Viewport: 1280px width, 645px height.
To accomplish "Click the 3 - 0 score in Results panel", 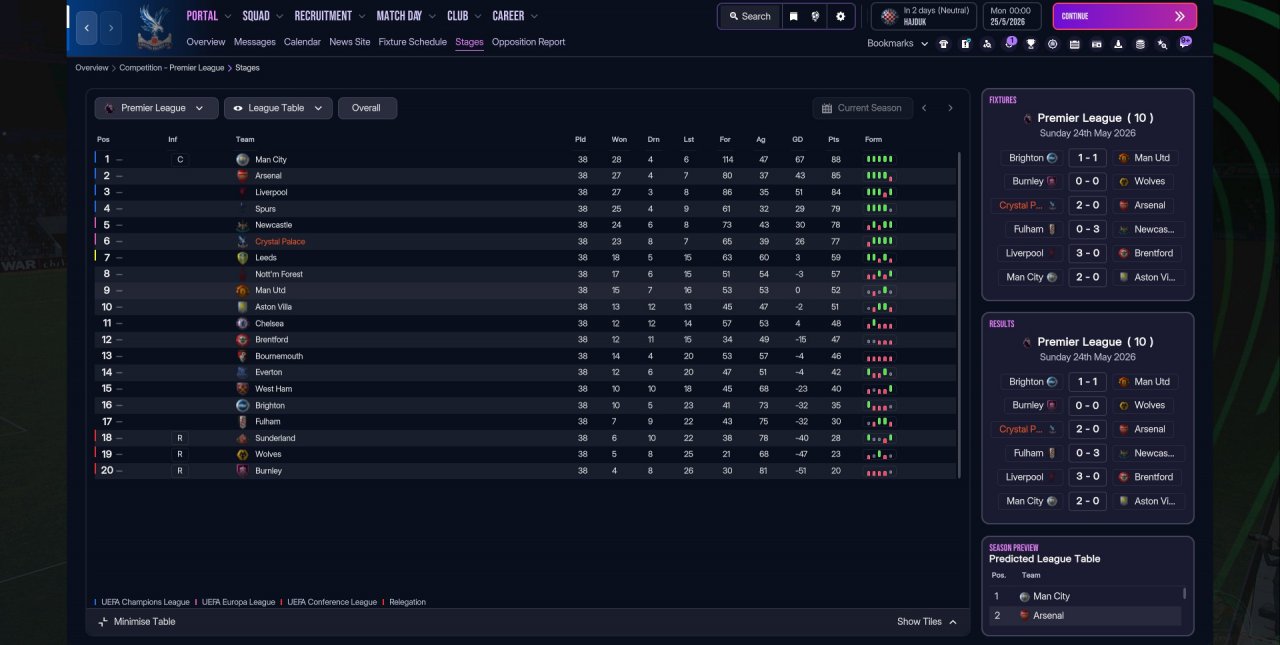I will tap(1087, 477).
